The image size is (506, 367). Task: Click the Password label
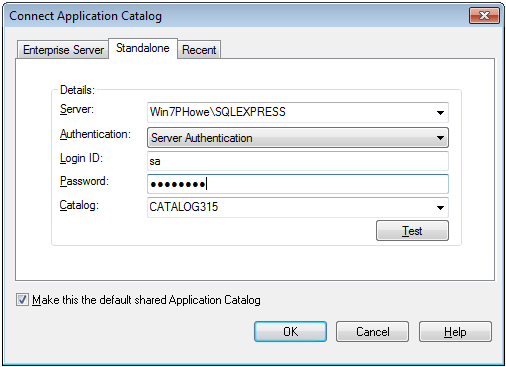tap(84, 181)
